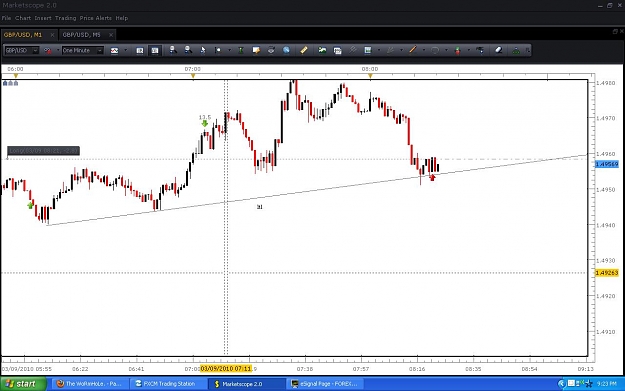Select the ellipse shape tool

435,50
